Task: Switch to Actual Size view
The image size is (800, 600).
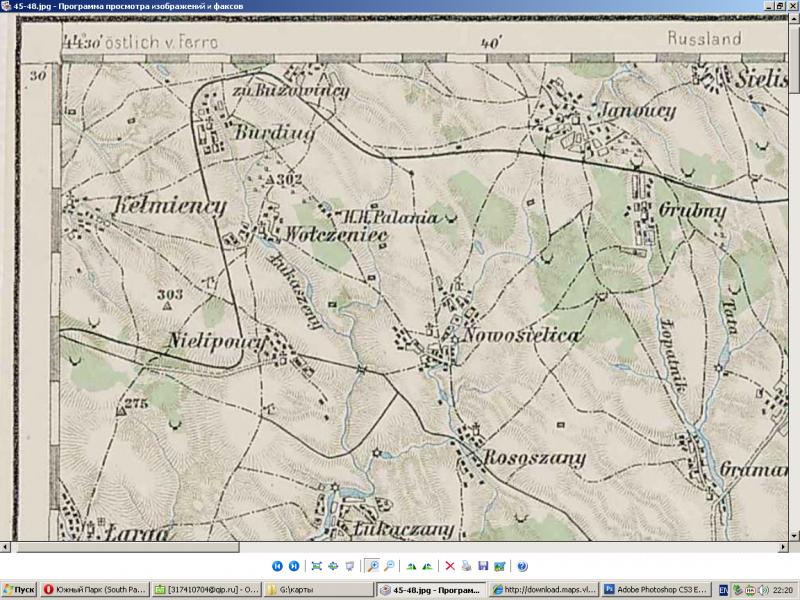Action: pos(332,567)
